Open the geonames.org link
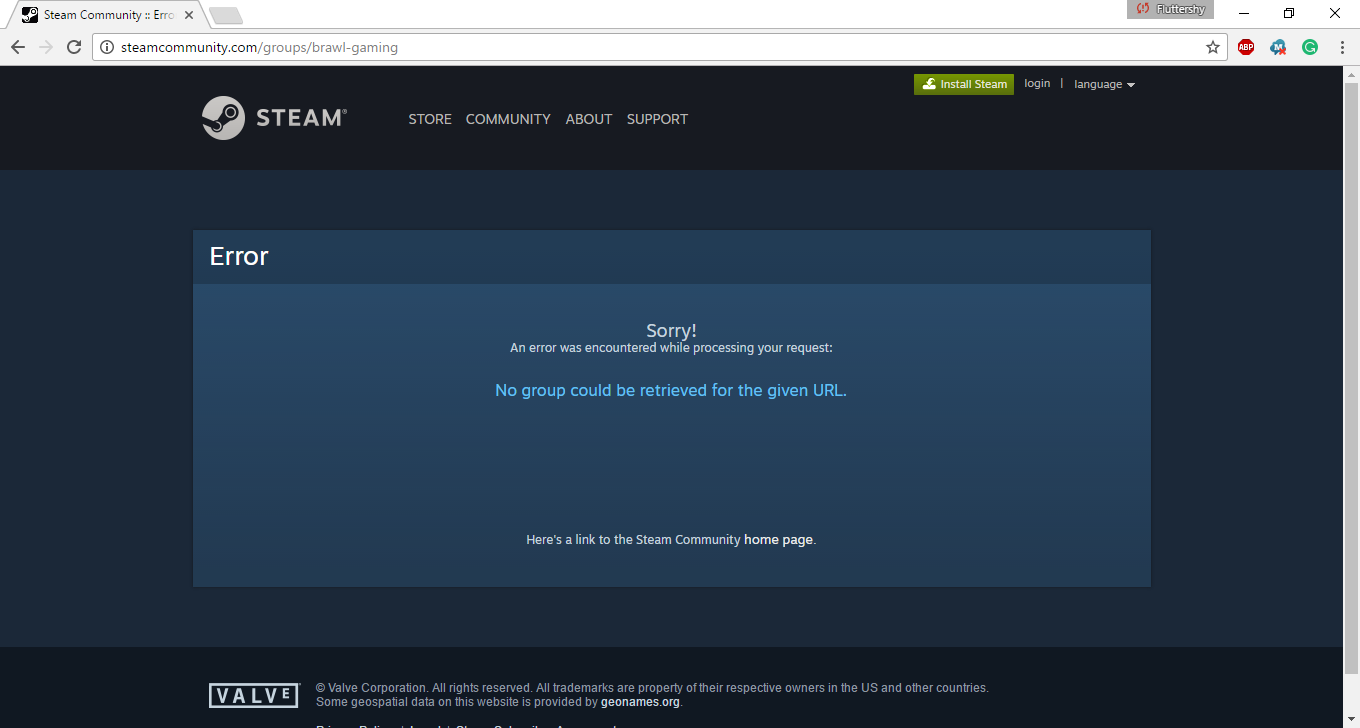1360x728 pixels. click(x=640, y=702)
